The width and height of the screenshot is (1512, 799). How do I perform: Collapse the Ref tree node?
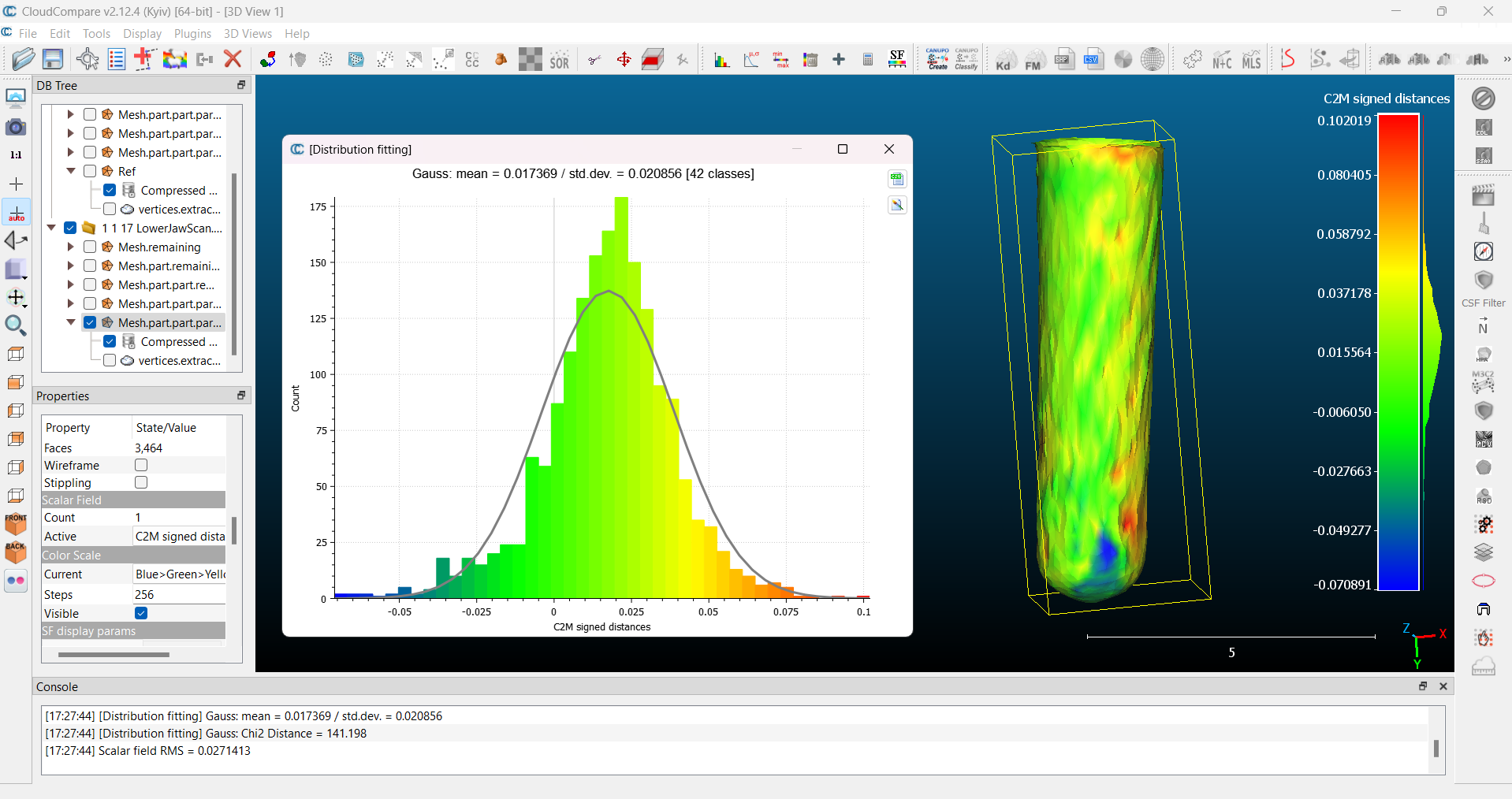click(x=71, y=171)
